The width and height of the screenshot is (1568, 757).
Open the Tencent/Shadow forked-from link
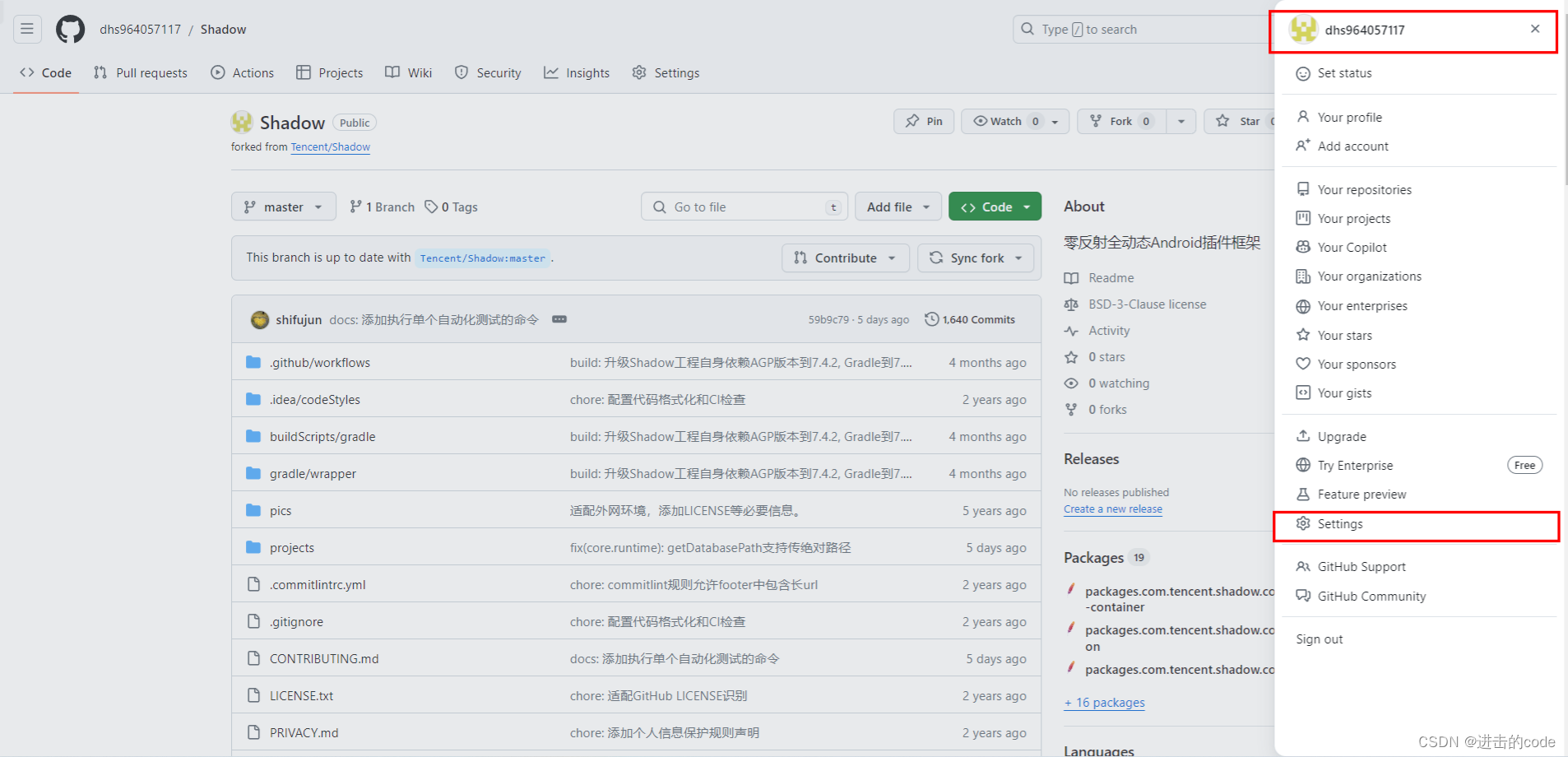tap(330, 146)
